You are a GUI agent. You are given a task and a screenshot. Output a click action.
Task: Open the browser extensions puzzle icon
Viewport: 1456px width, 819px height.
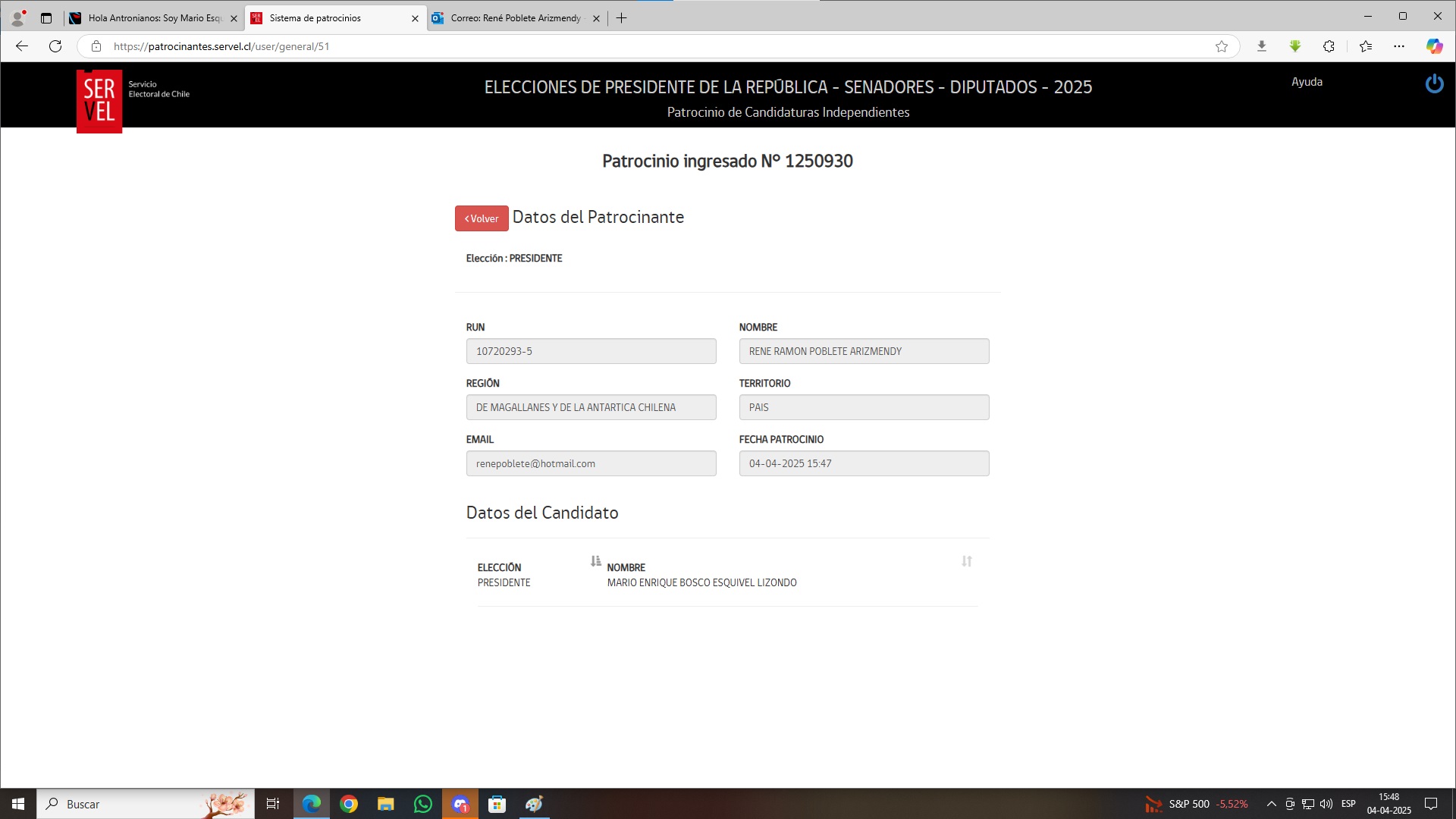1329,46
